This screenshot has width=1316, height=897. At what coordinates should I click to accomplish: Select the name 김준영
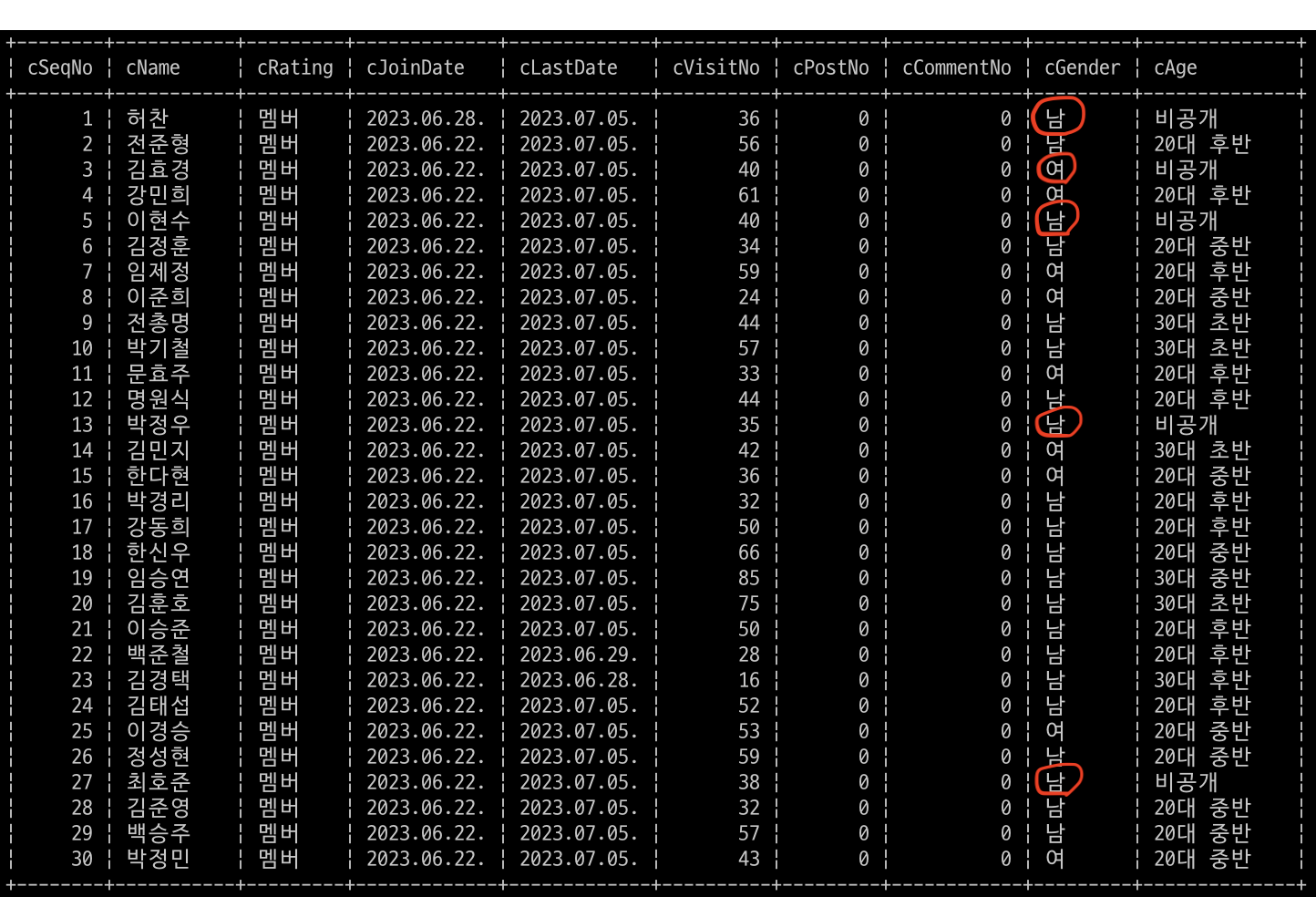[159, 808]
